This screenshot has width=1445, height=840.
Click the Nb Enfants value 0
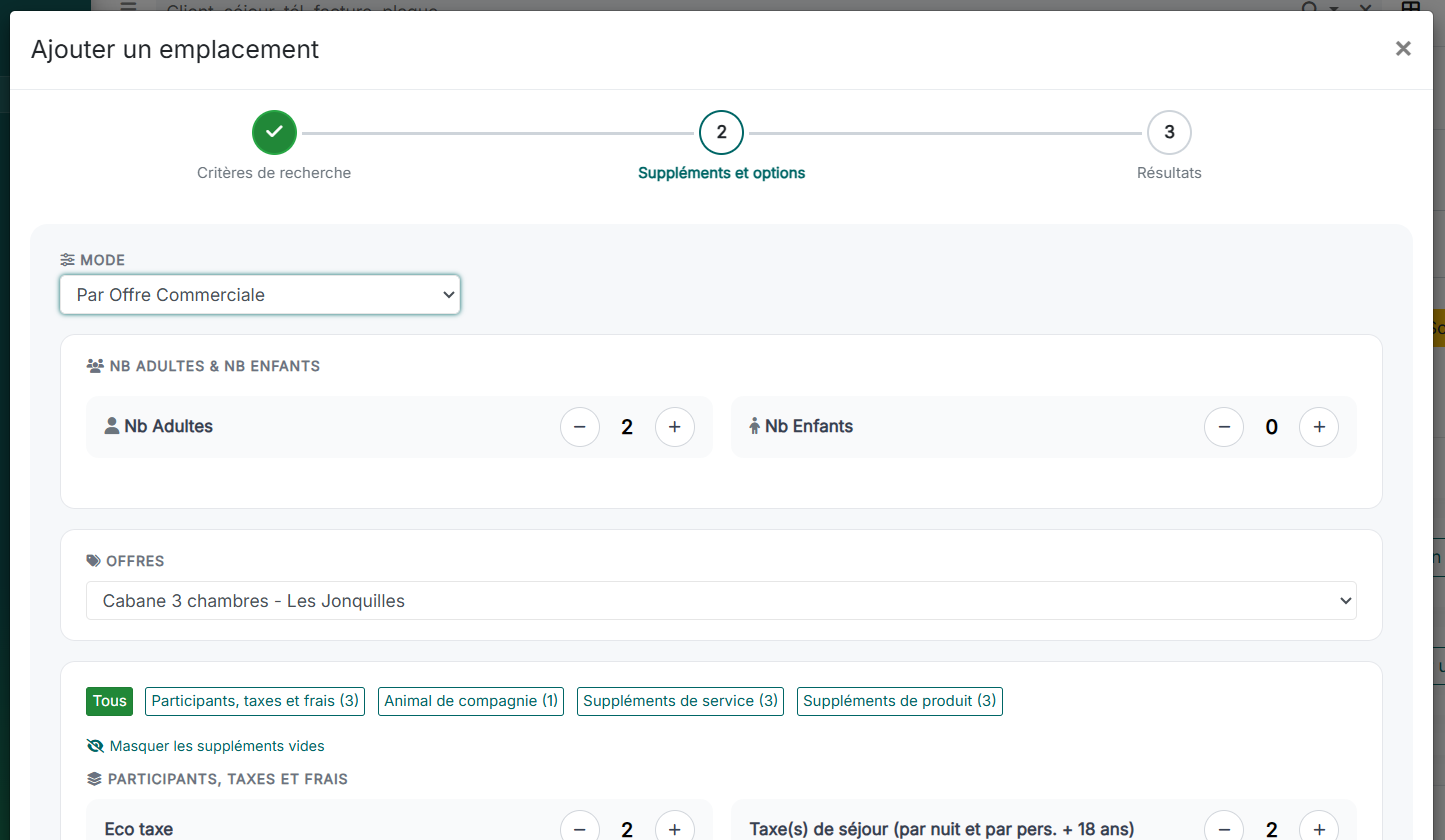[x=1271, y=427]
